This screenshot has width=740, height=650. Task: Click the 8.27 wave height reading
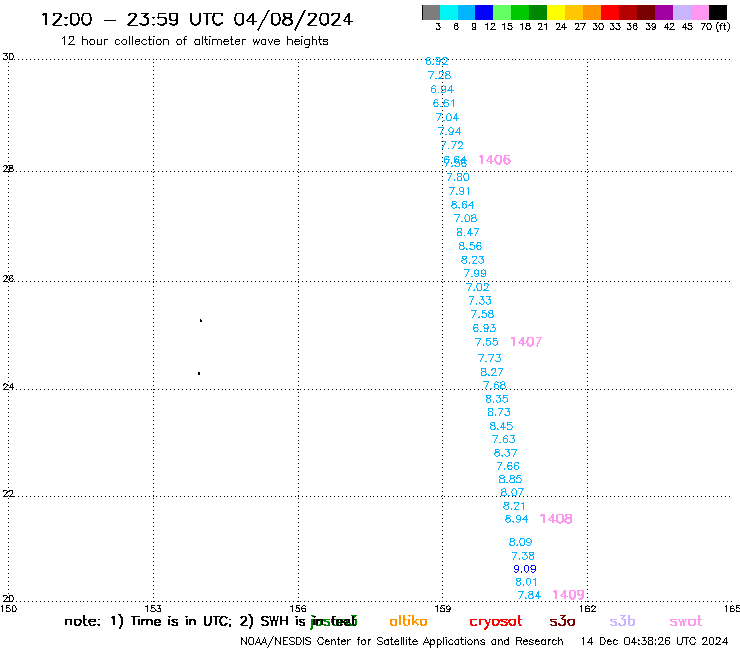tap(492, 372)
